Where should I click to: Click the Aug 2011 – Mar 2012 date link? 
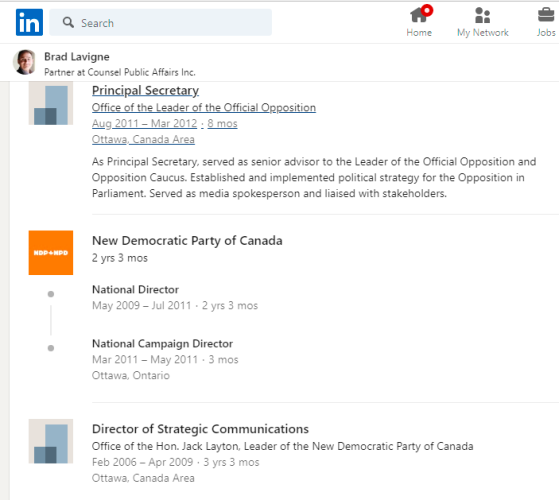pos(144,123)
